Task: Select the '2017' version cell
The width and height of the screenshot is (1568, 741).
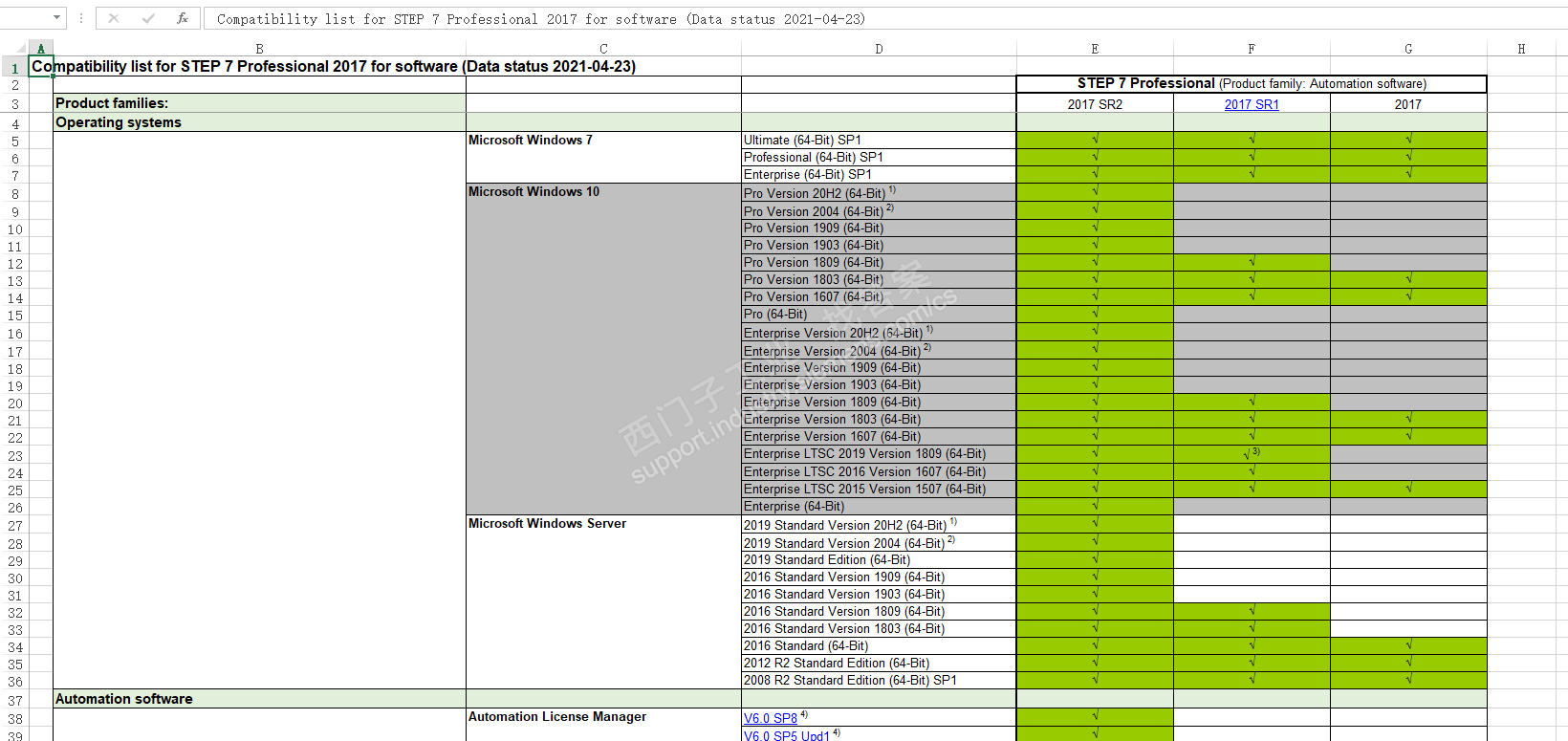Action: pos(1408,104)
